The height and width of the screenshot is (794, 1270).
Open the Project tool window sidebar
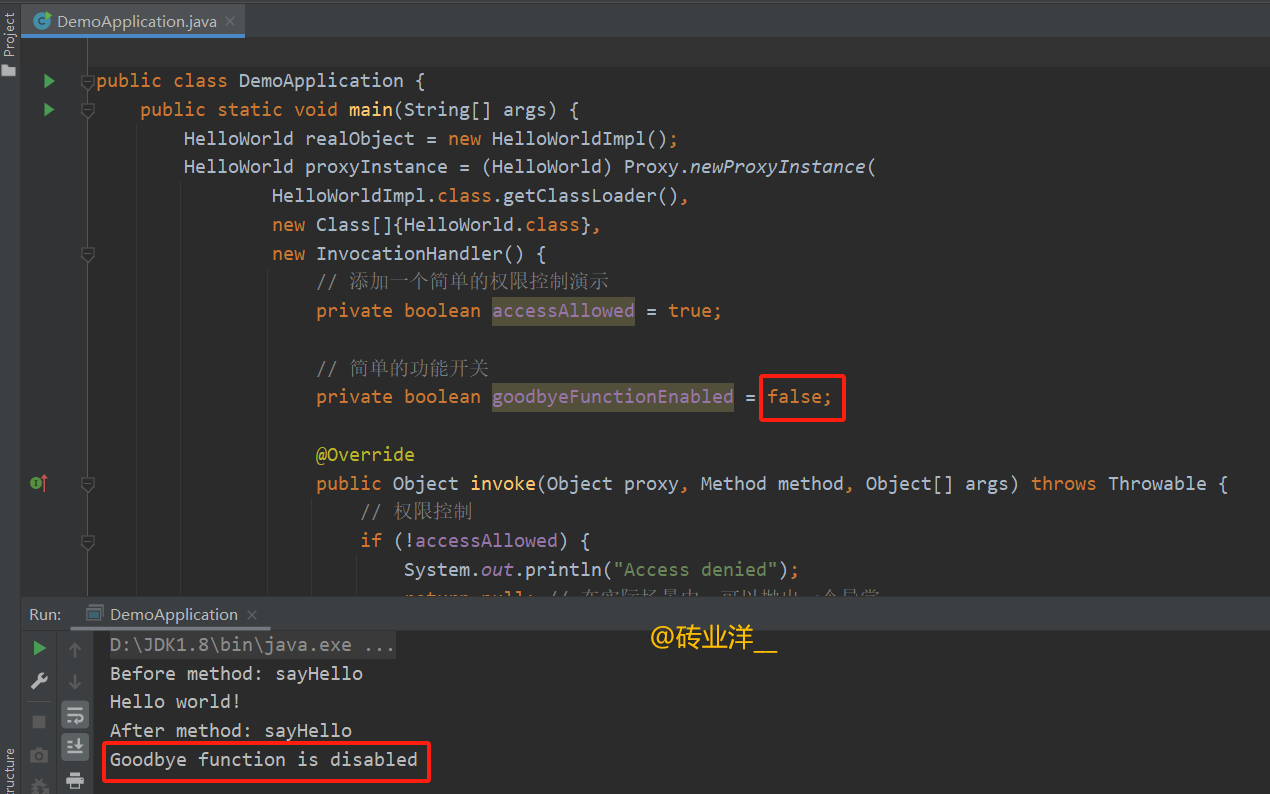(x=10, y=30)
